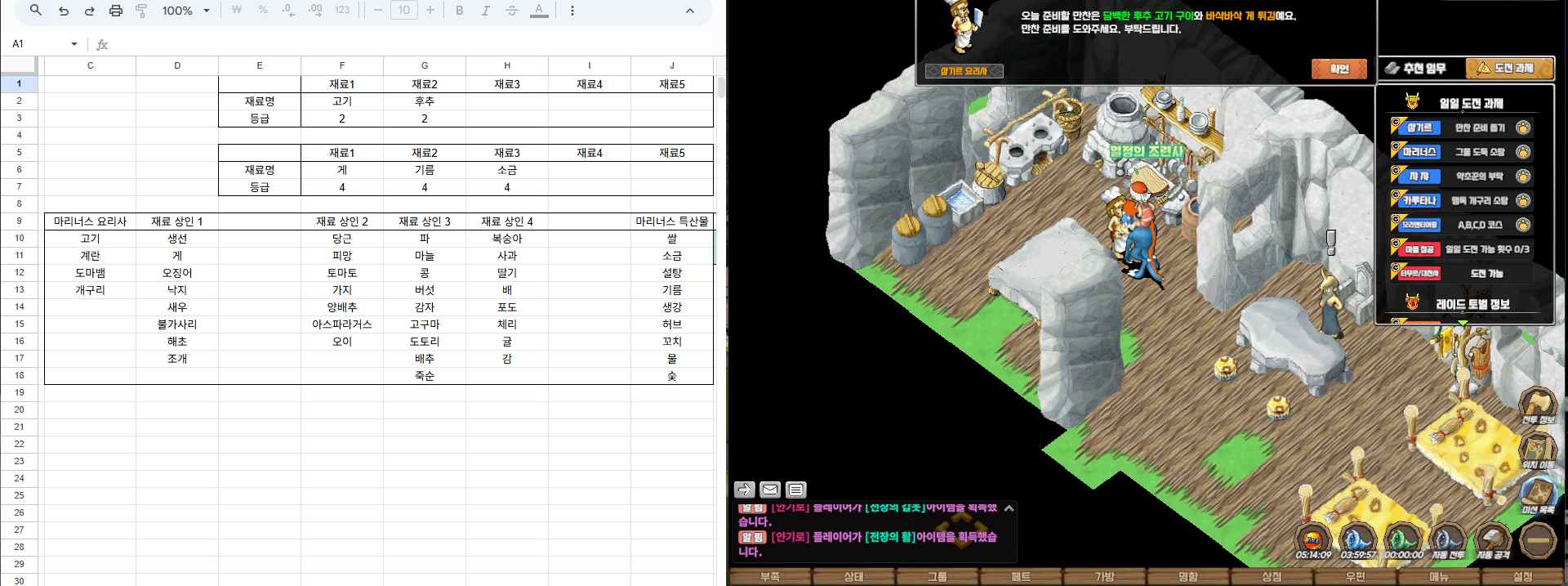The height and width of the screenshot is (586, 1568).
Task: Click the font size input field
Action: tap(403, 11)
